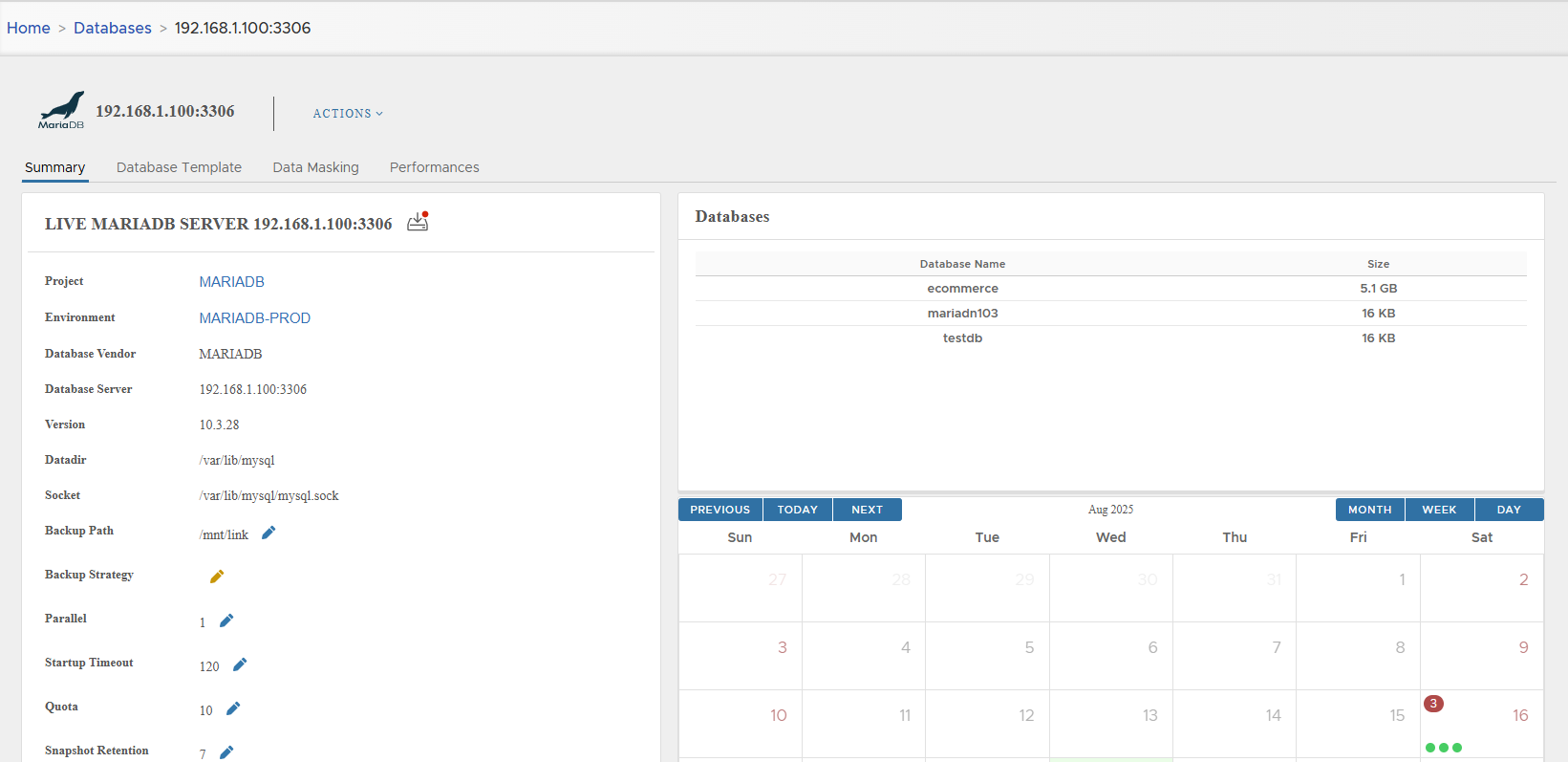This screenshot has height=762, width=1568.
Task: Switch calendar to Week view
Action: point(1439,510)
